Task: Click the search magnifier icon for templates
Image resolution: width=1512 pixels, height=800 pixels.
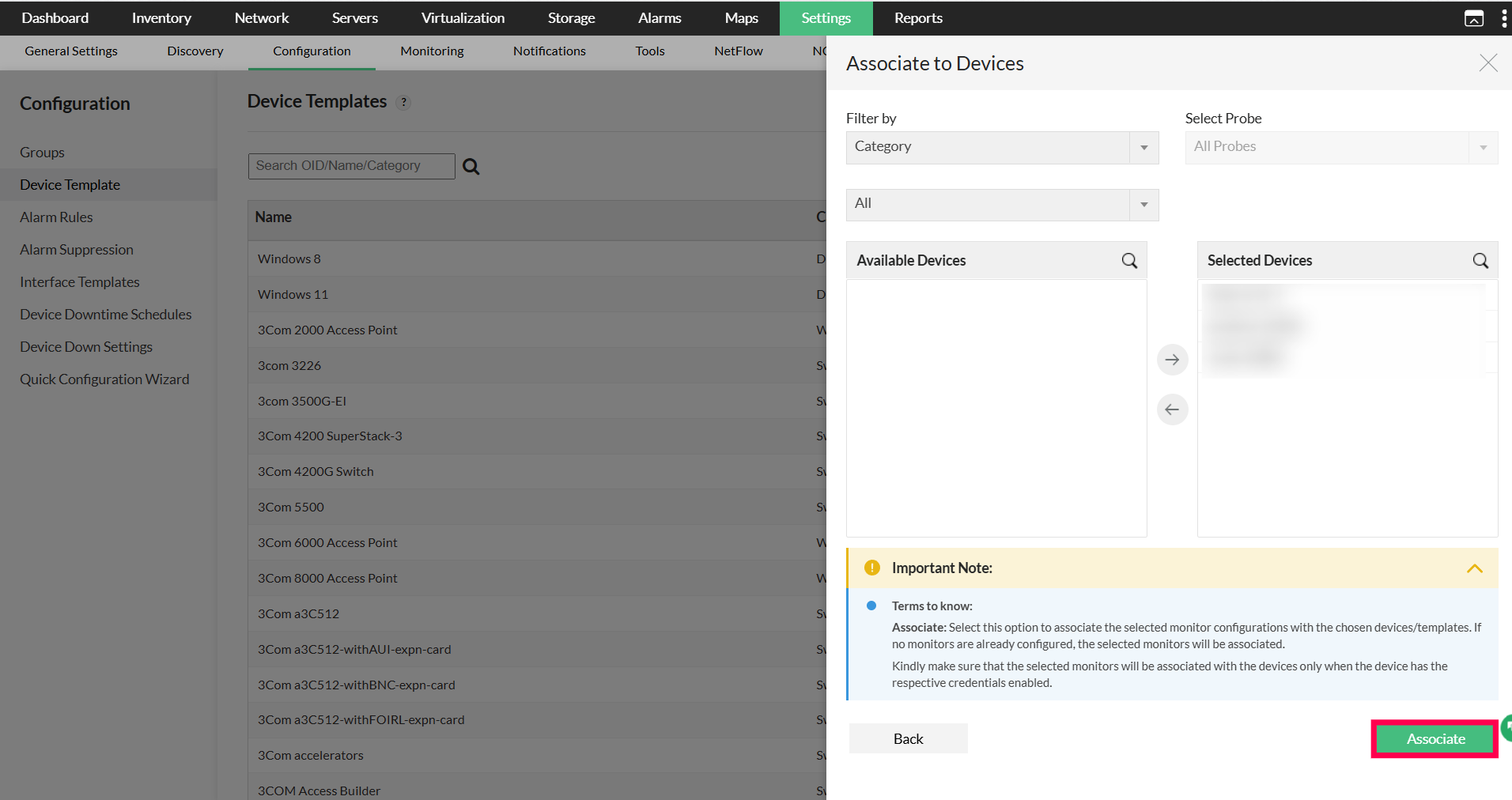Action: (x=471, y=166)
